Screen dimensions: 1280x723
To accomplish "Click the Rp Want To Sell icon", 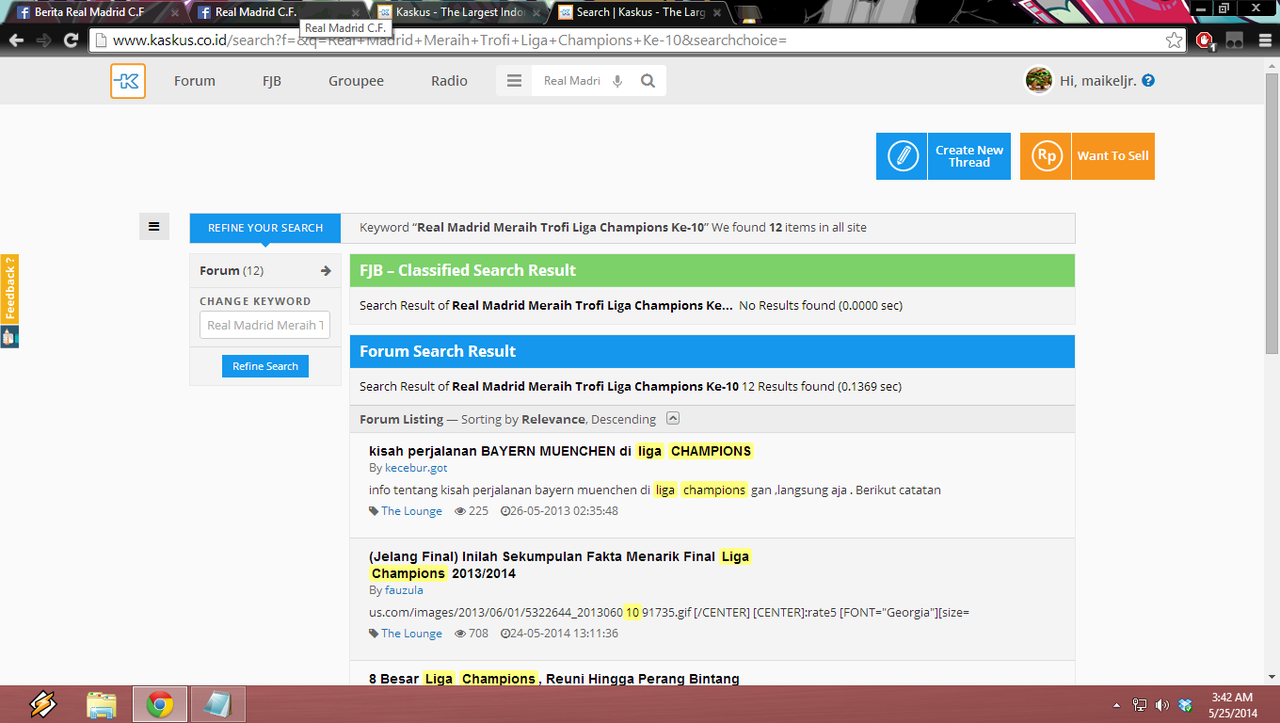I will (x=1046, y=156).
